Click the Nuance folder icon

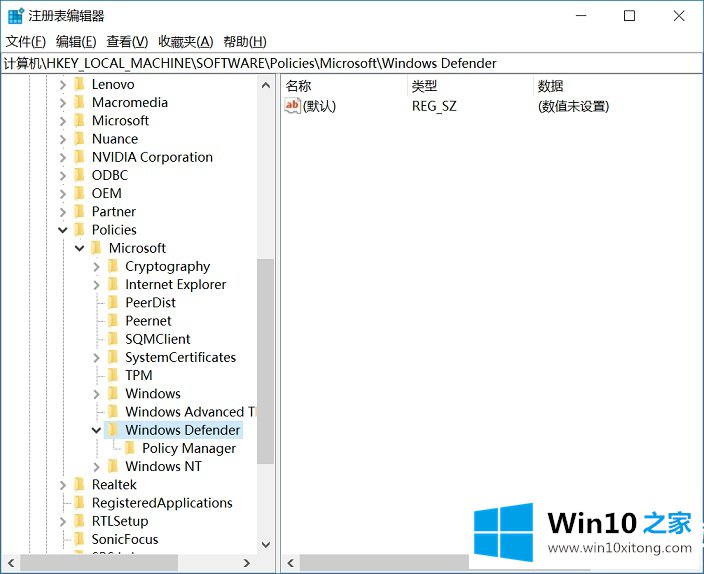[x=79, y=139]
